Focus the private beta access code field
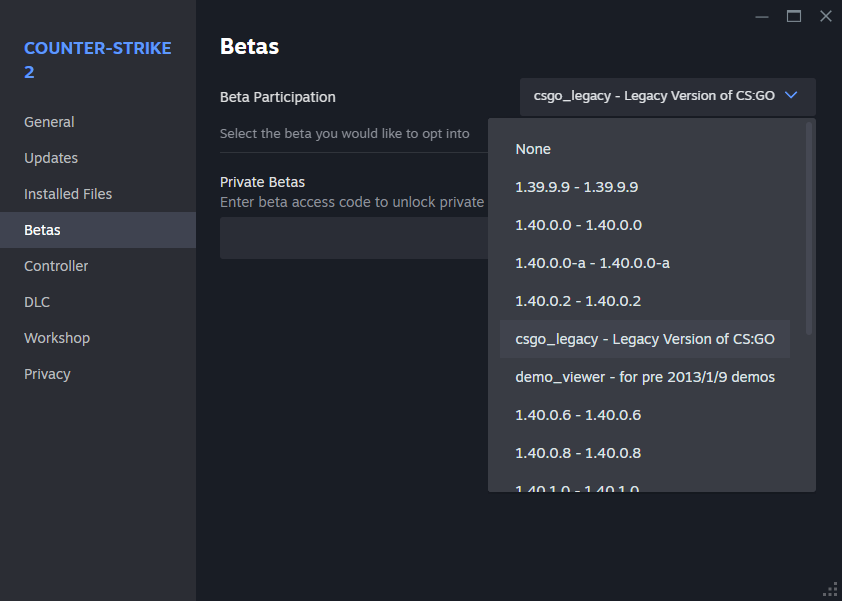 [x=354, y=238]
